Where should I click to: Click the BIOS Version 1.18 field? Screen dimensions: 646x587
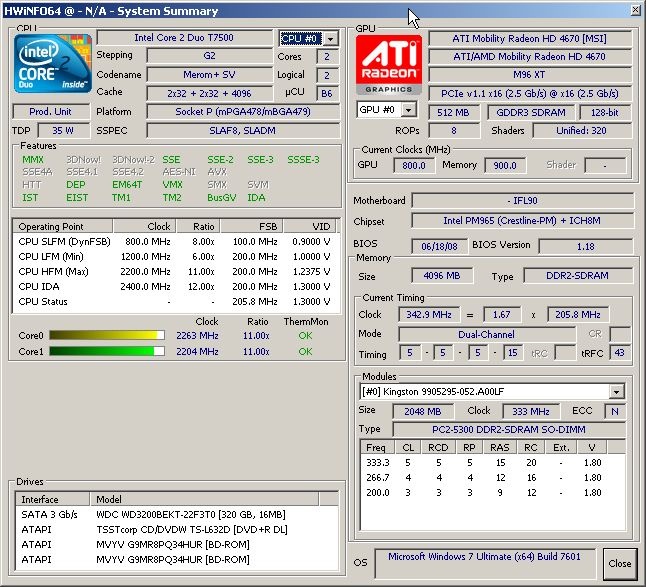click(585, 246)
